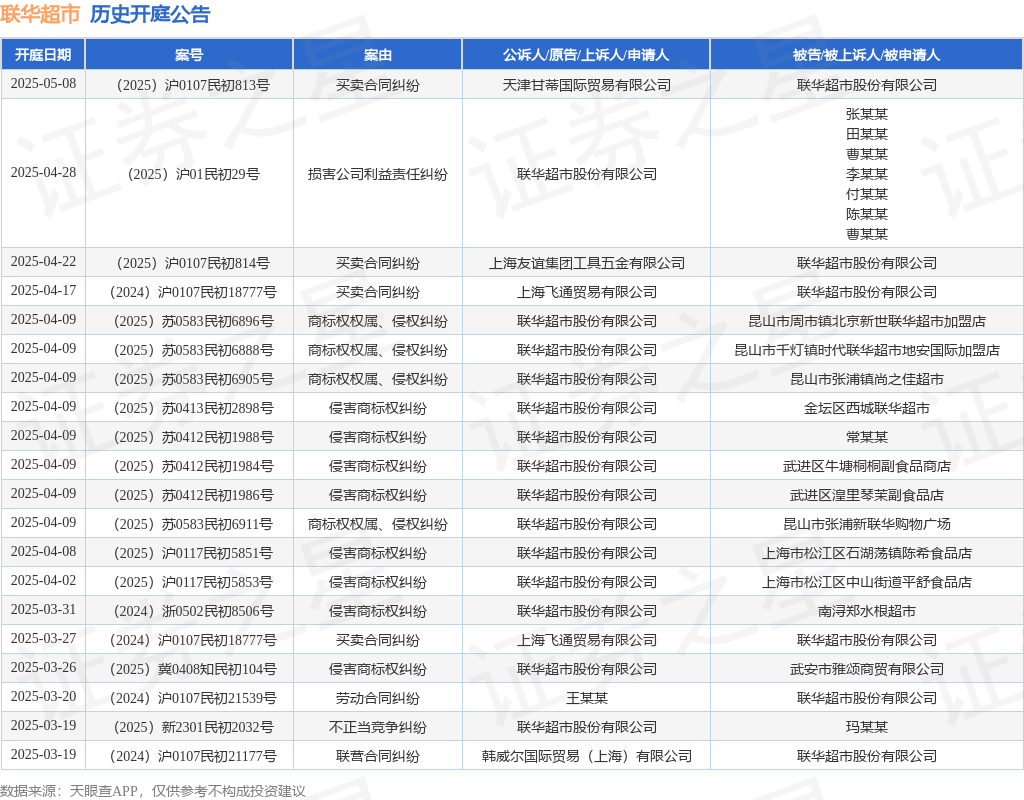
Task: Click the 案号 column header
Action: click(x=189, y=55)
